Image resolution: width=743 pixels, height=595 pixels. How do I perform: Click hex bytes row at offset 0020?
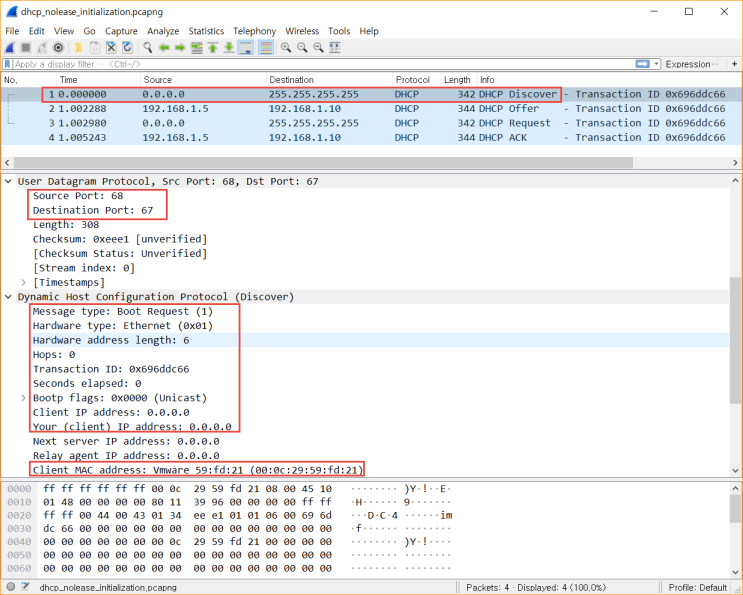click(187, 515)
